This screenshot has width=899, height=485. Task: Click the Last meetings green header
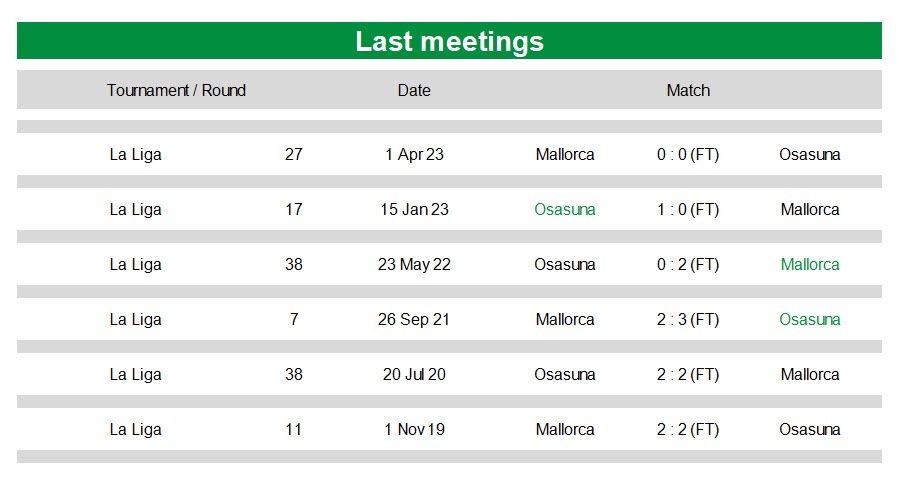449,41
